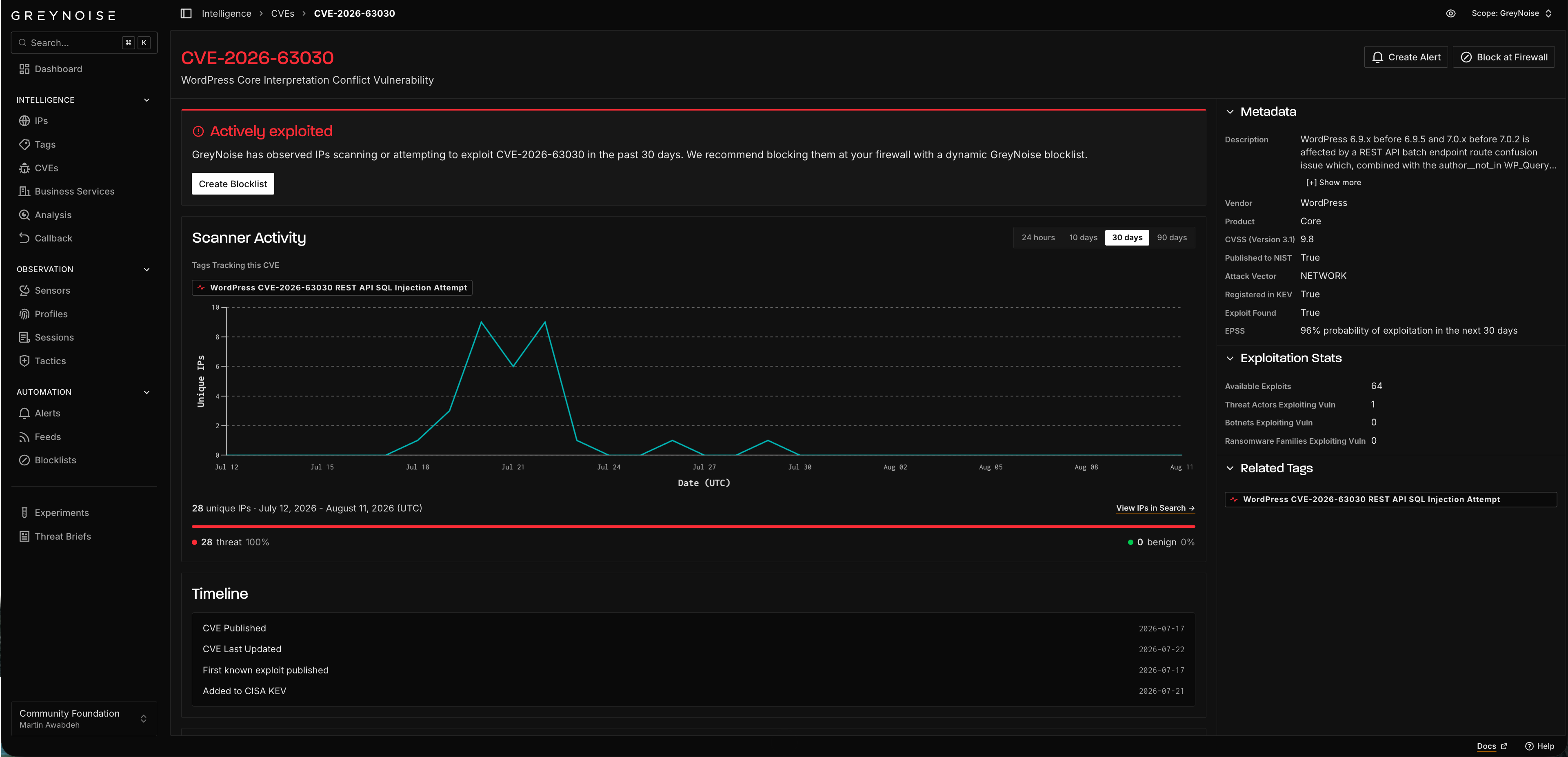Click the pulse icon on the scanner tag
The image size is (1568, 757).
201,288
